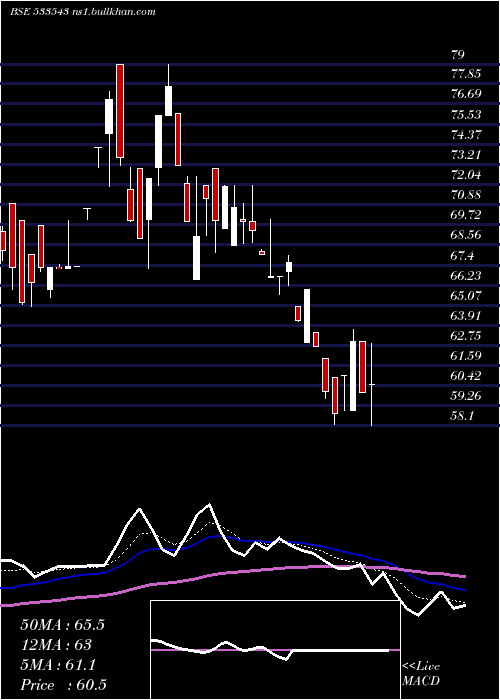Click the 72.04 price axis label
Image resolution: width=500 pixels, height=700 pixels.
(466, 175)
